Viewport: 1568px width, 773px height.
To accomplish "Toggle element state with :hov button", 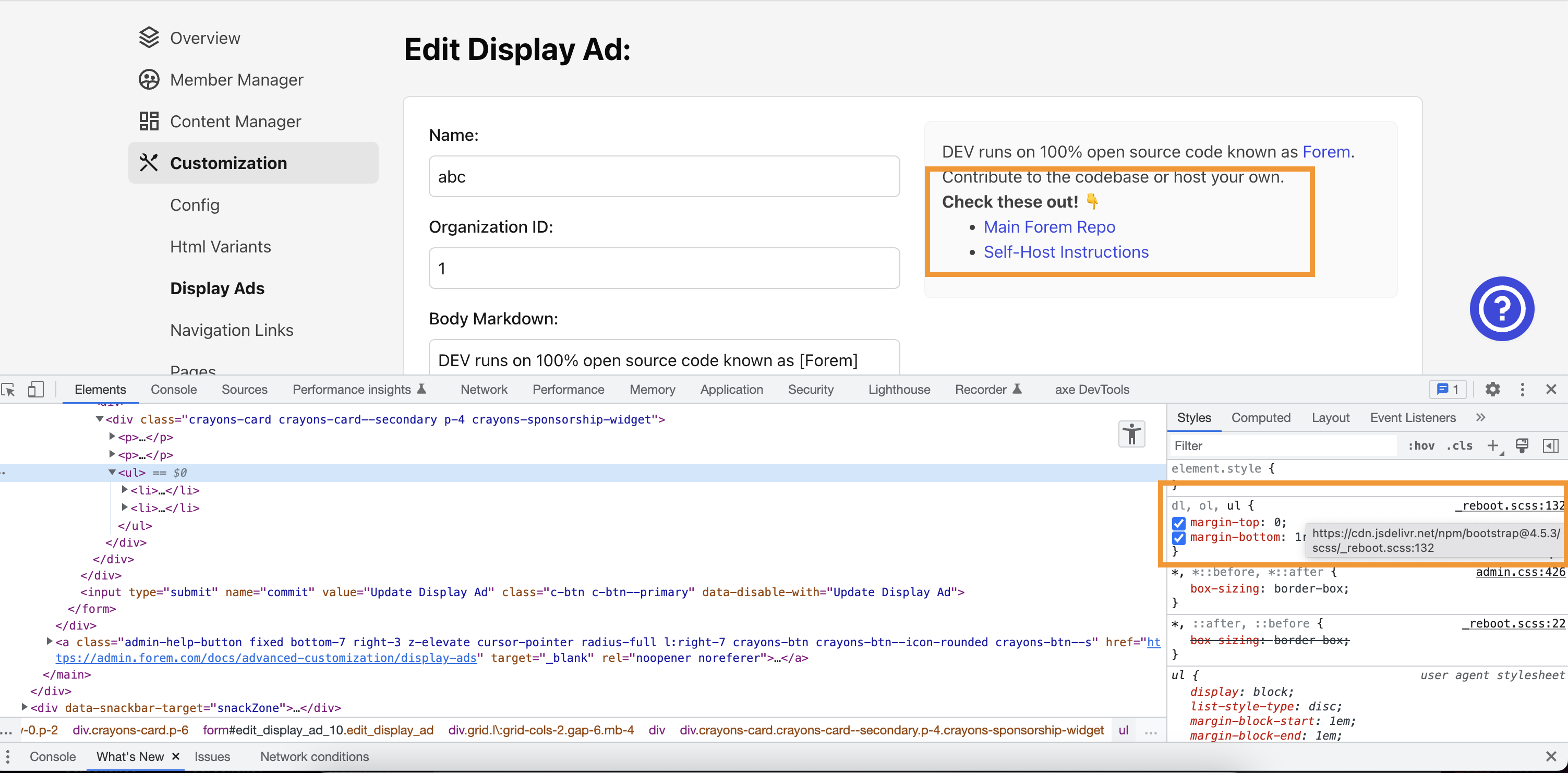I will click(x=1421, y=445).
